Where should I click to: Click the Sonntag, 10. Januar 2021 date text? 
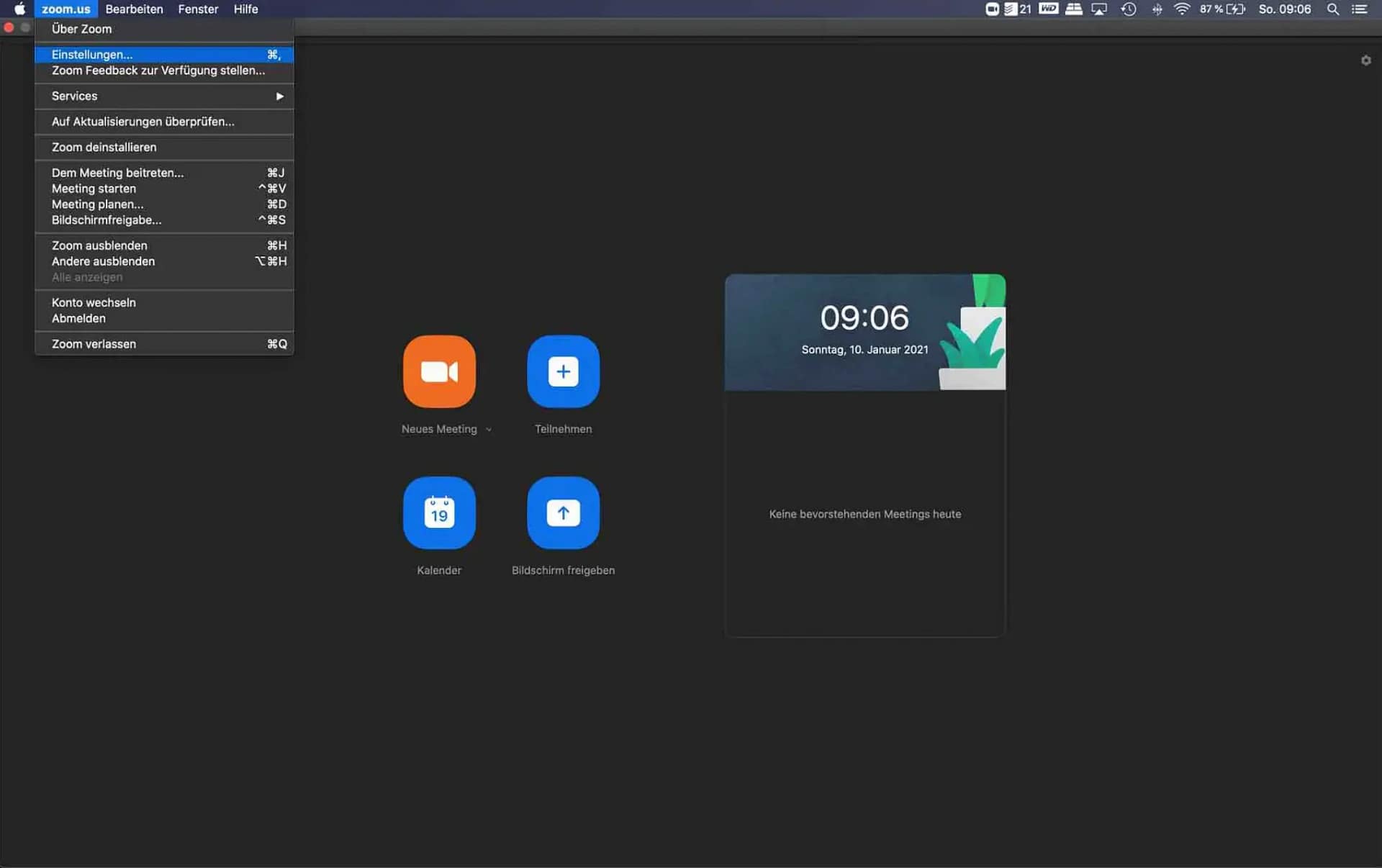tap(864, 350)
